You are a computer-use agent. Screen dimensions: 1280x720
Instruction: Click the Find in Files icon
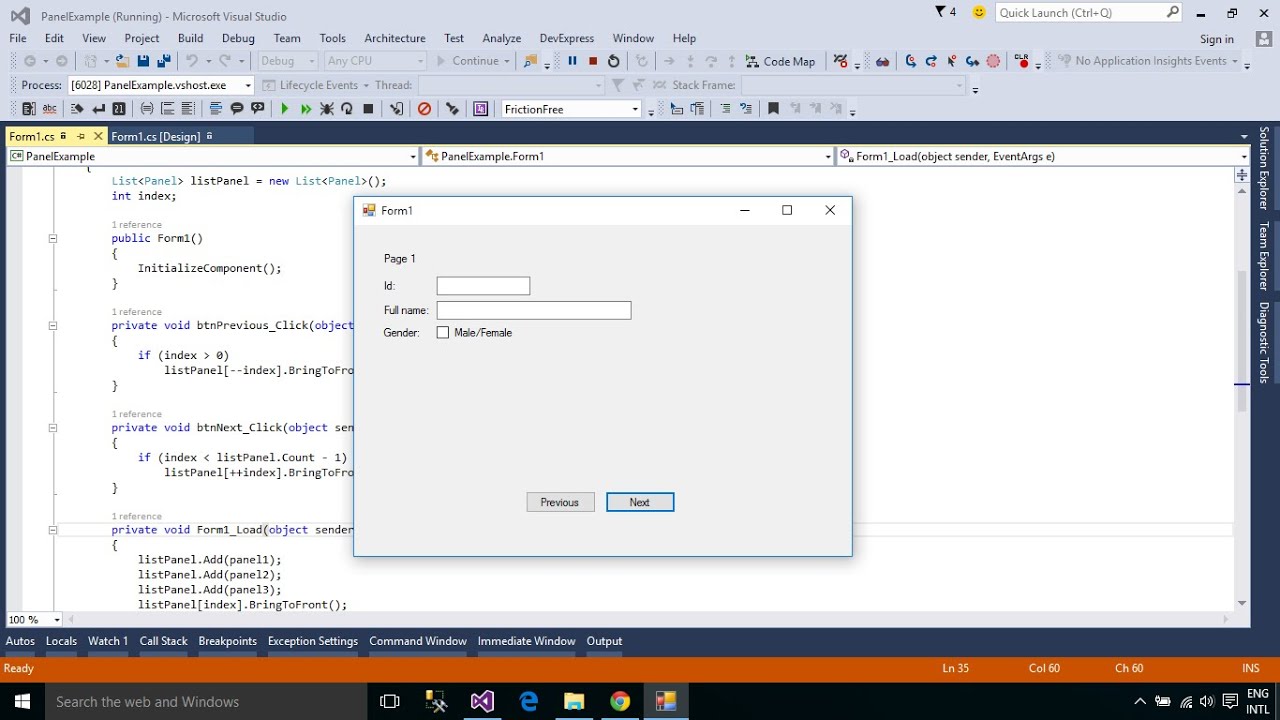pos(530,61)
